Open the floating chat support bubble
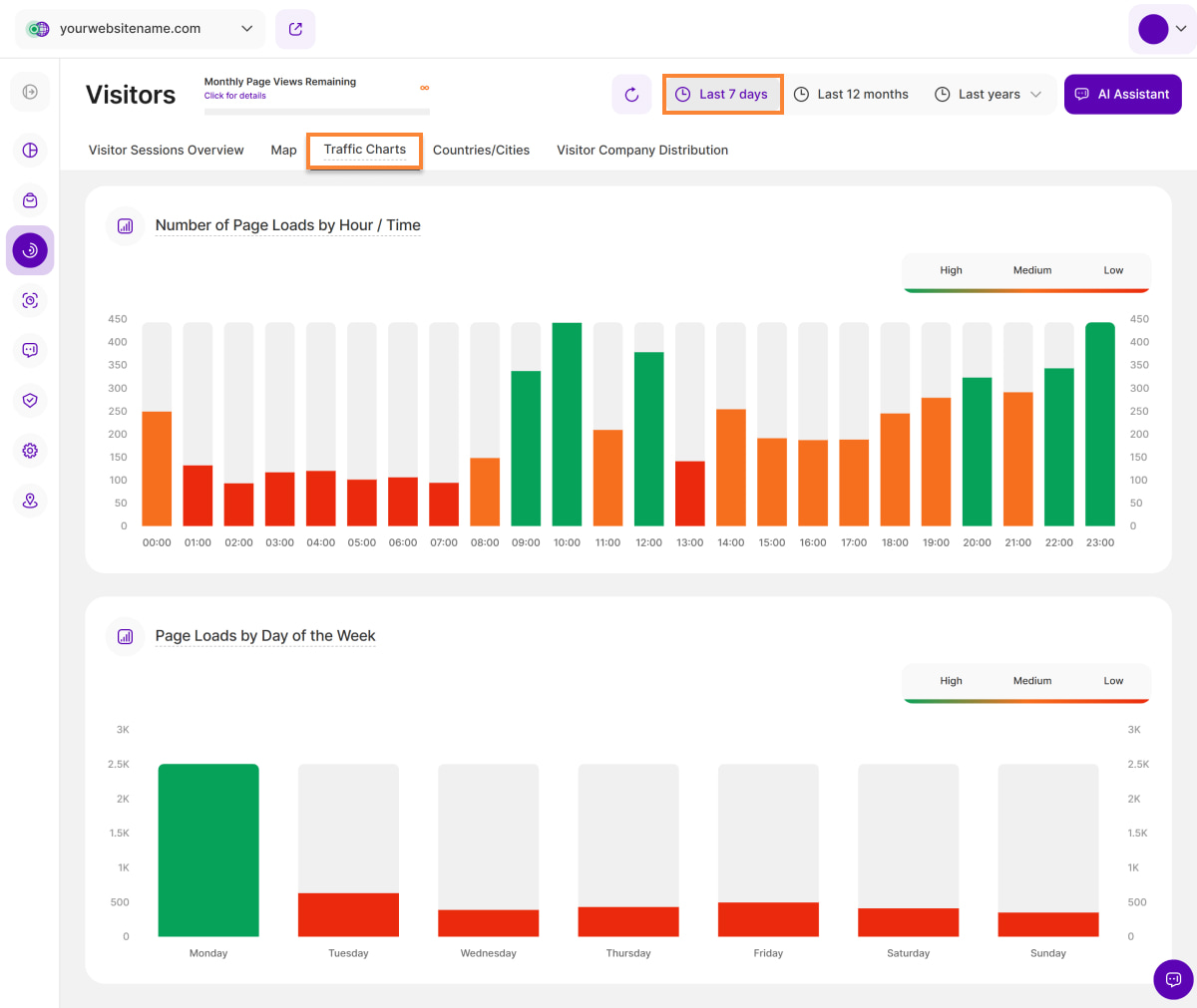This screenshot has width=1197, height=1008. point(1173,979)
